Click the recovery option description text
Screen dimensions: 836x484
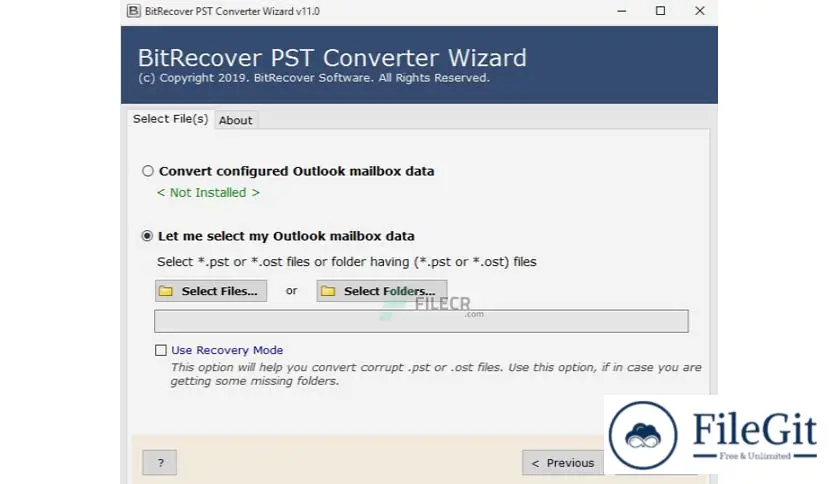click(x=436, y=374)
